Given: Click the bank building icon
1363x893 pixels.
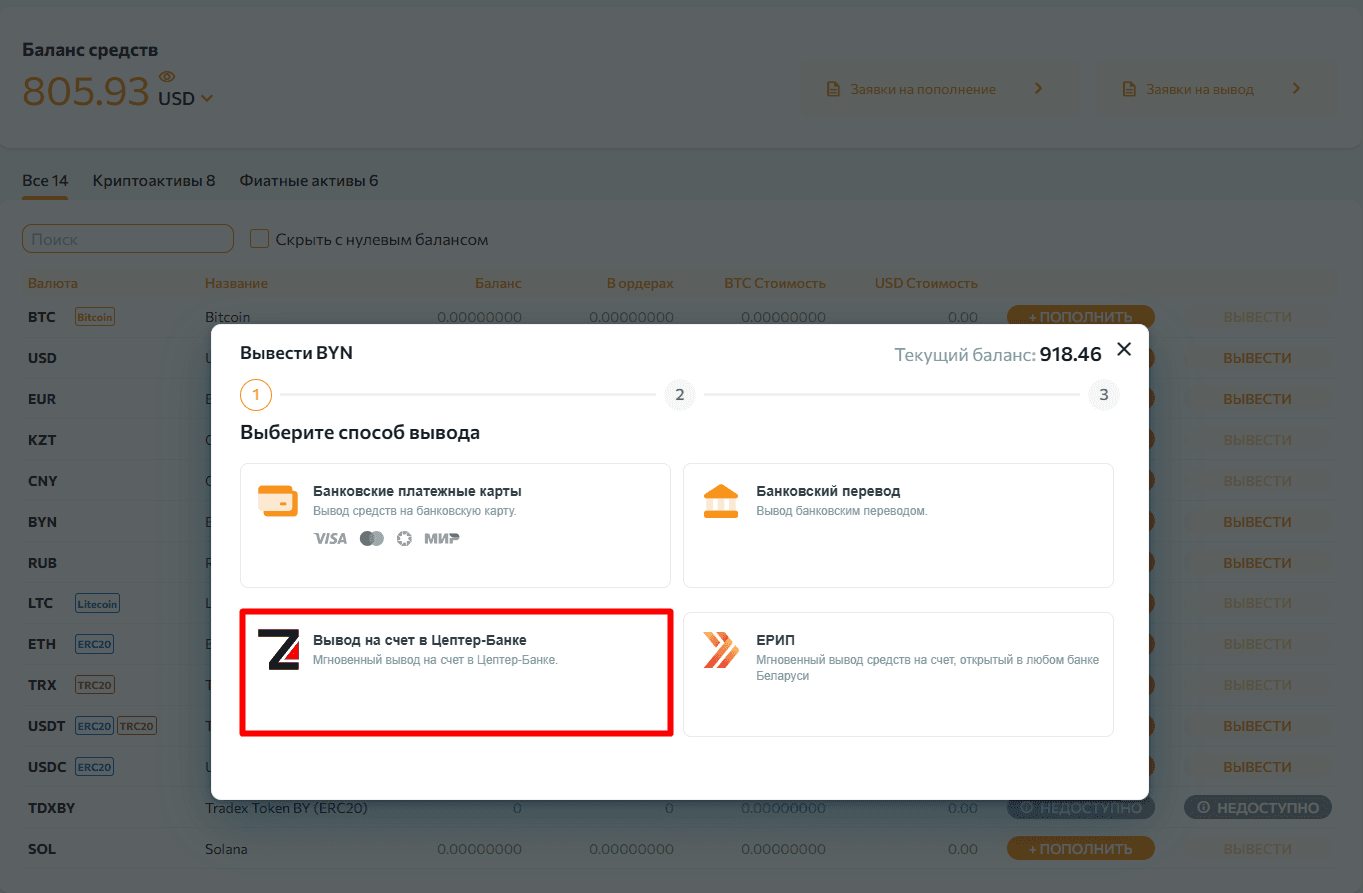Looking at the screenshot, I should tap(721, 501).
